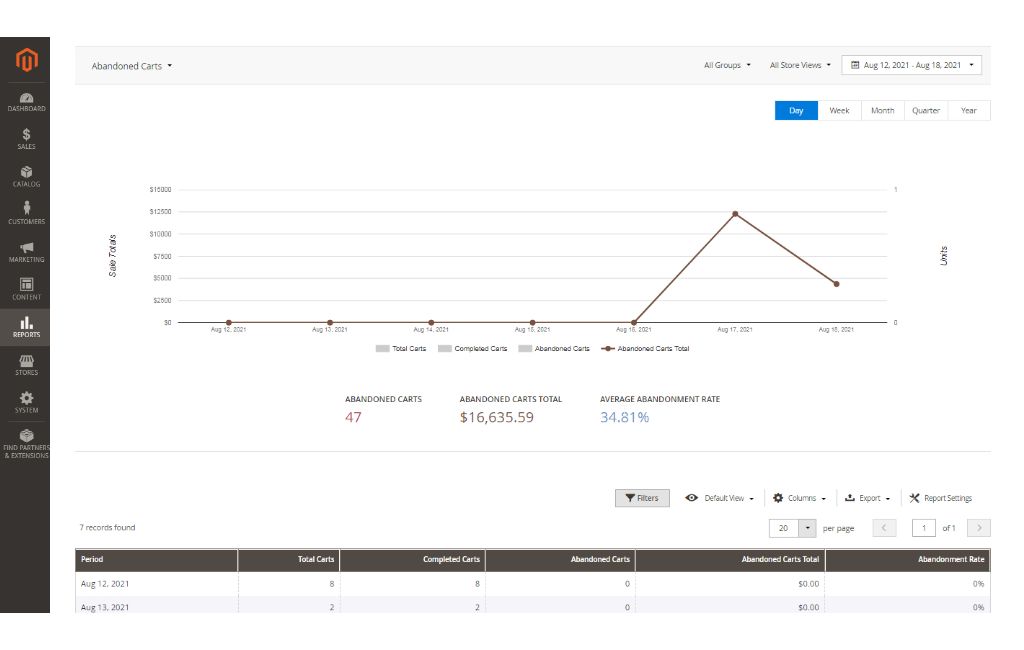Open the Marketing sidebar menu

(x=26, y=252)
